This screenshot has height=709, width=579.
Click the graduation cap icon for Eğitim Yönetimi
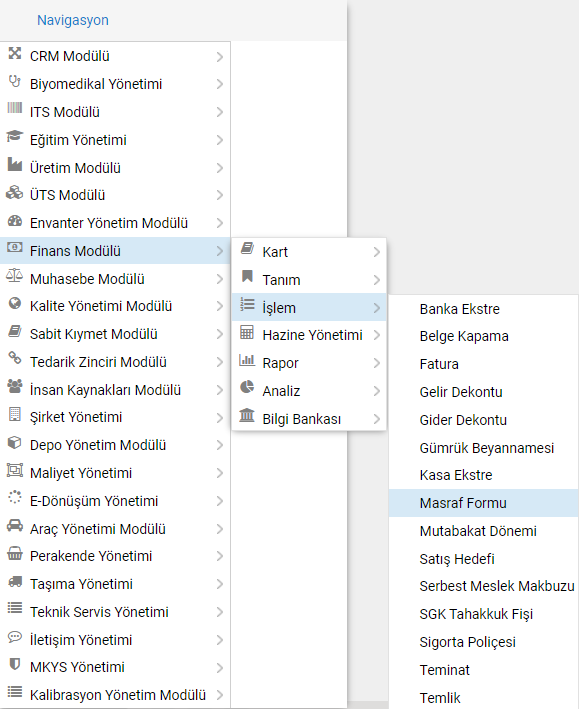tap(14, 136)
